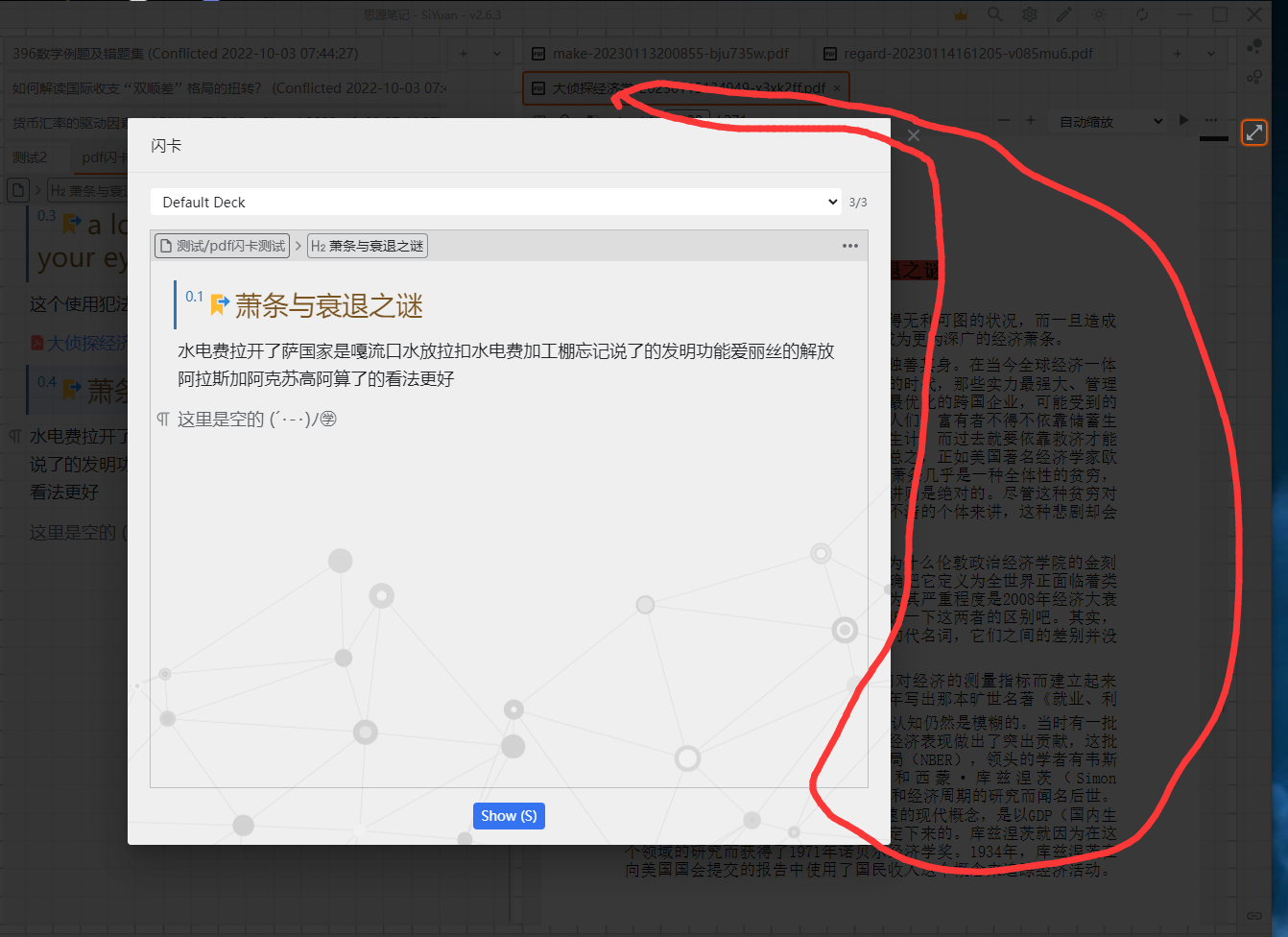Open the left pane tab list chevron
The image size is (1288, 937).
(497, 54)
